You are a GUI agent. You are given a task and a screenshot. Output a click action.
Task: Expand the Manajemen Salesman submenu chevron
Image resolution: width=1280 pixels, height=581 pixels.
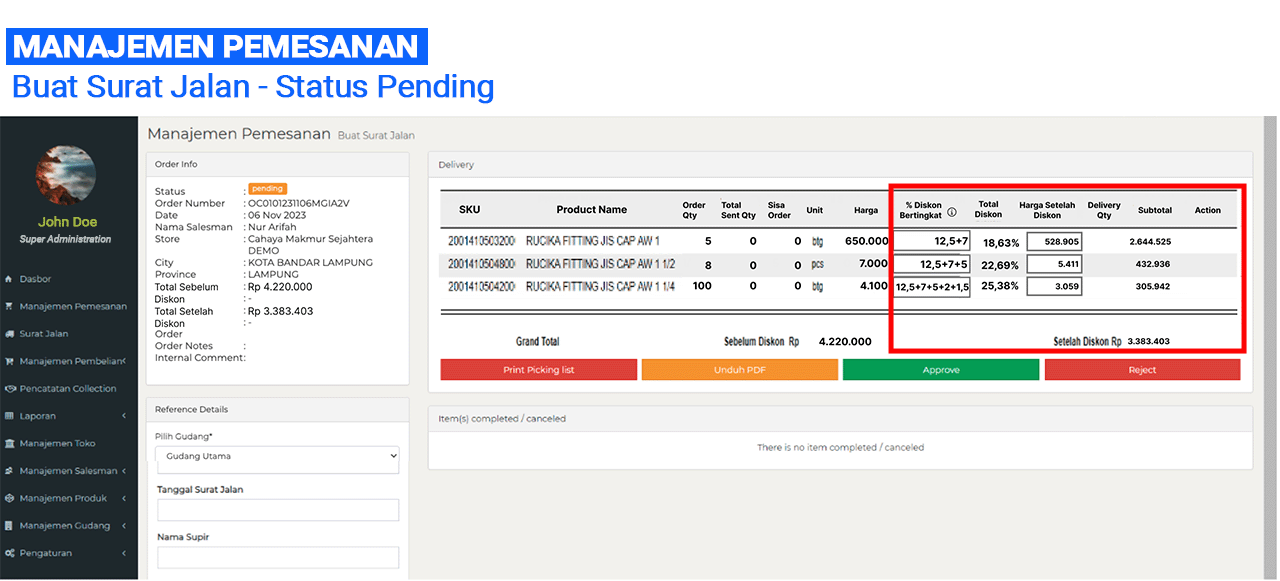coord(124,471)
